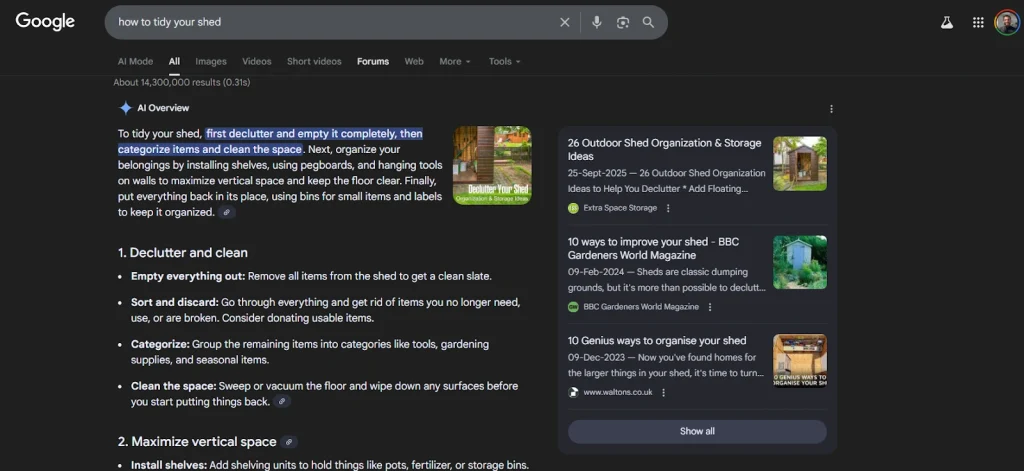The width and height of the screenshot is (1024, 471).
Task: Open options for BBC Gardeners World source
Action: click(x=710, y=307)
